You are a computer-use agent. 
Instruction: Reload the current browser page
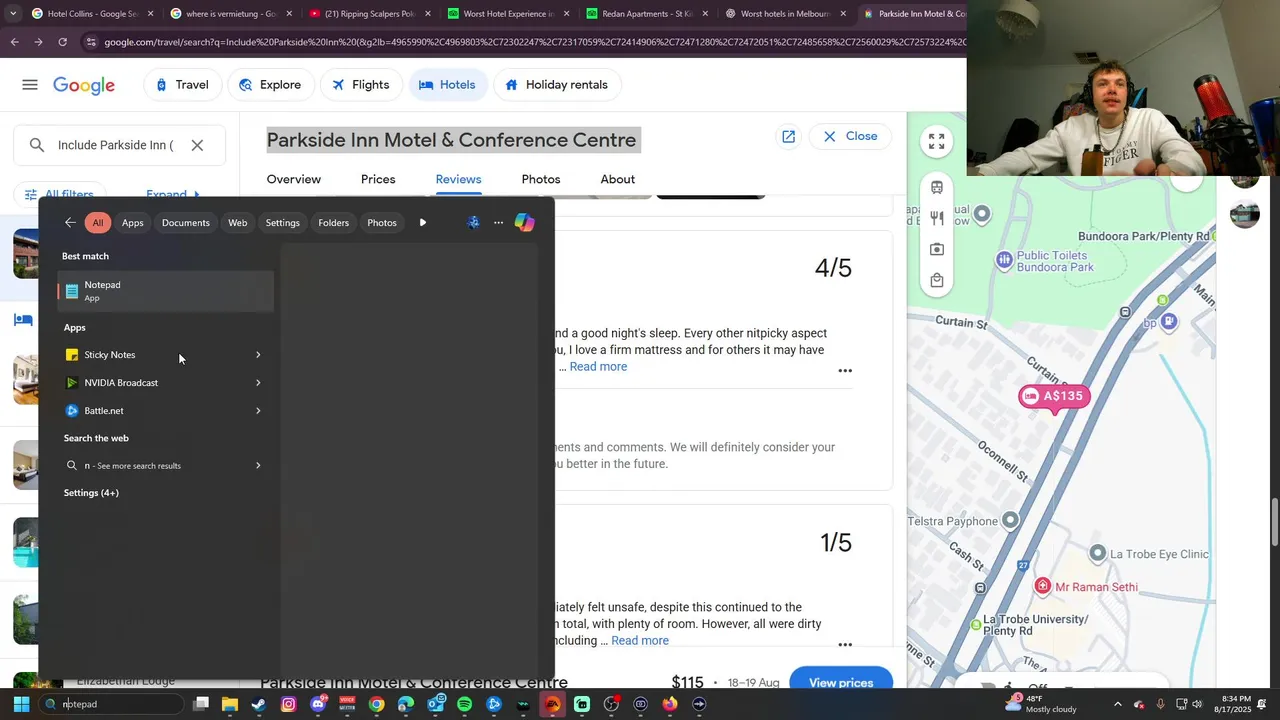click(x=62, y=42)
